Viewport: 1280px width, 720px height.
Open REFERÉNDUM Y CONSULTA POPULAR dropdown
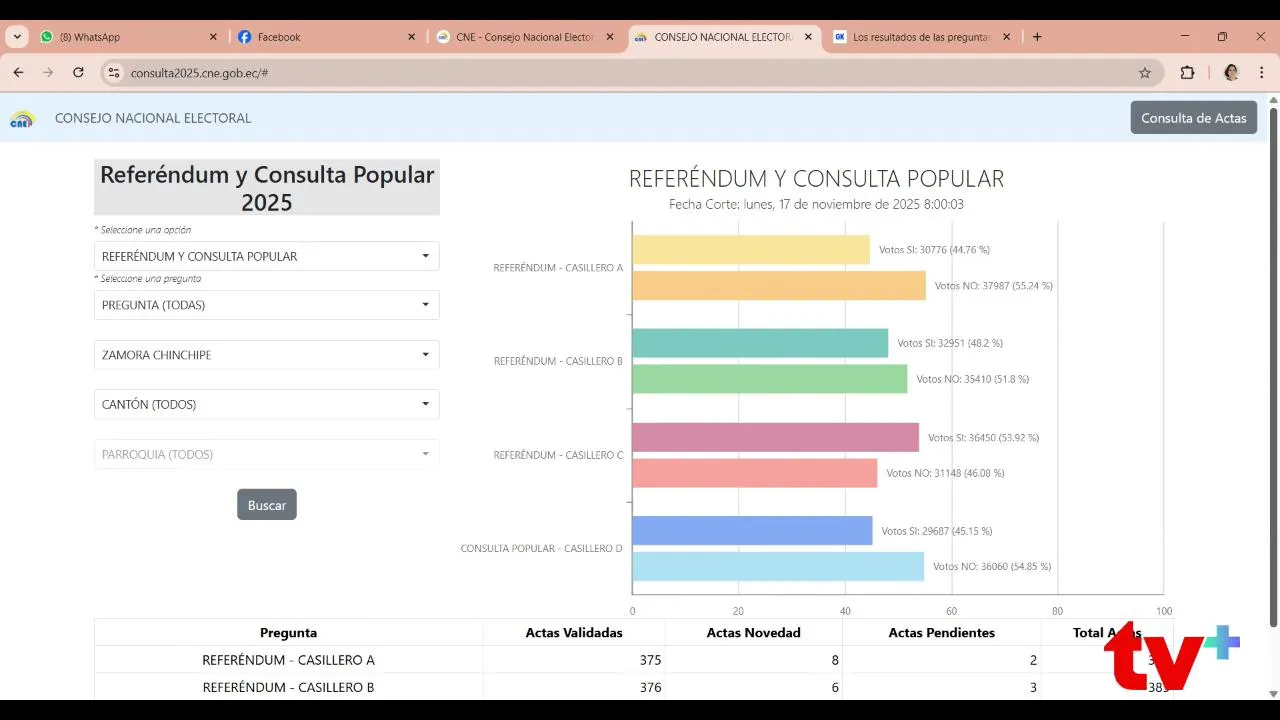coord(266,256)
